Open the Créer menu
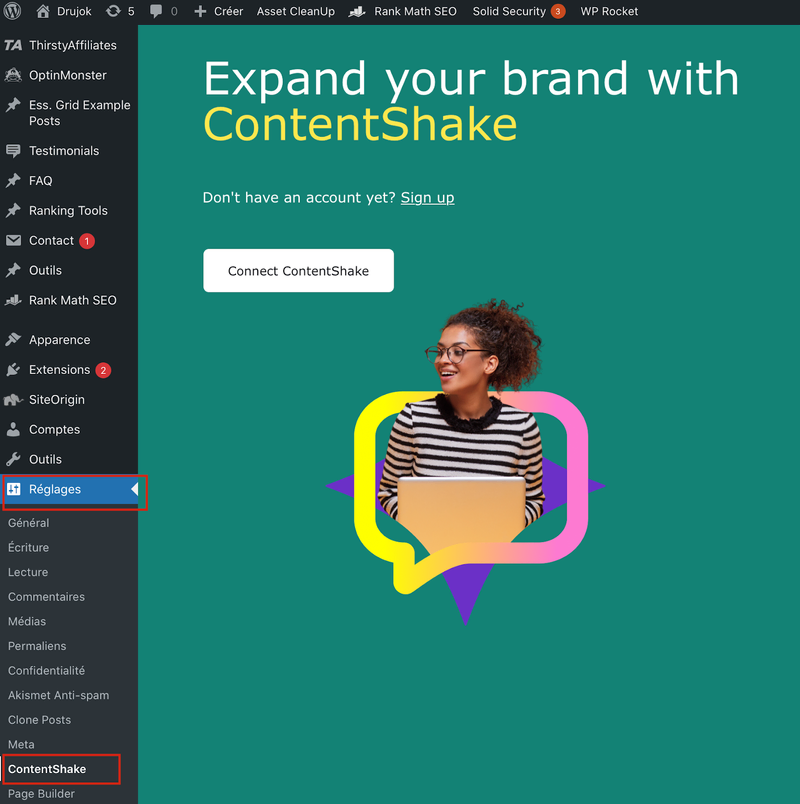 coord(229,11)
